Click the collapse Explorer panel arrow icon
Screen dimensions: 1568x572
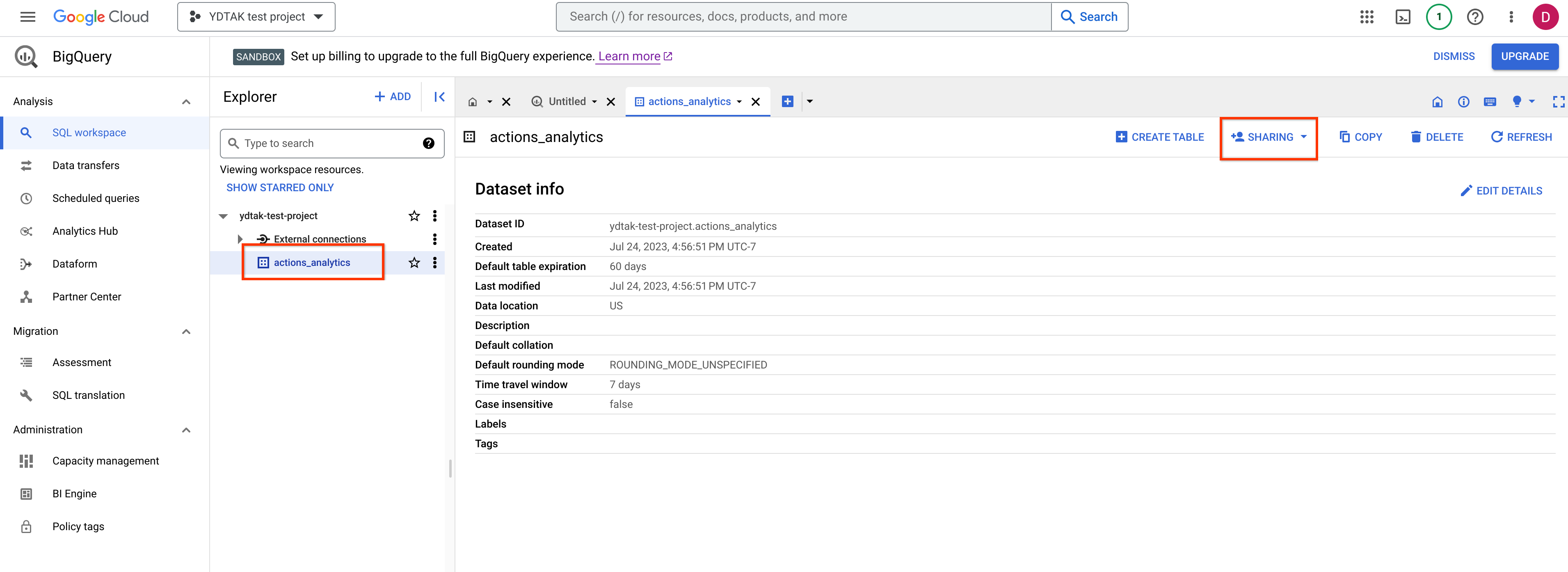click(x=438, y=97)
